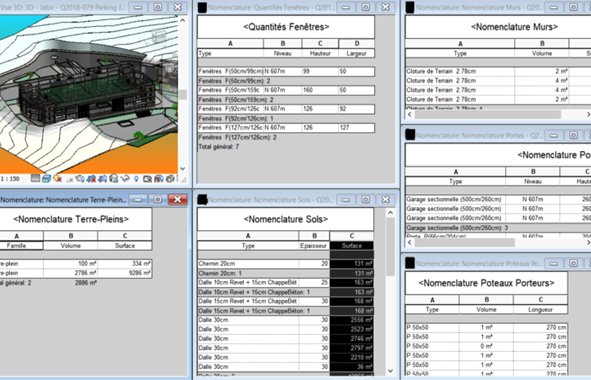Image resolution: width=591 pixels, height=380 pixels.
Task: Toggle the Sun Path off icon
Action: (58, 179)
